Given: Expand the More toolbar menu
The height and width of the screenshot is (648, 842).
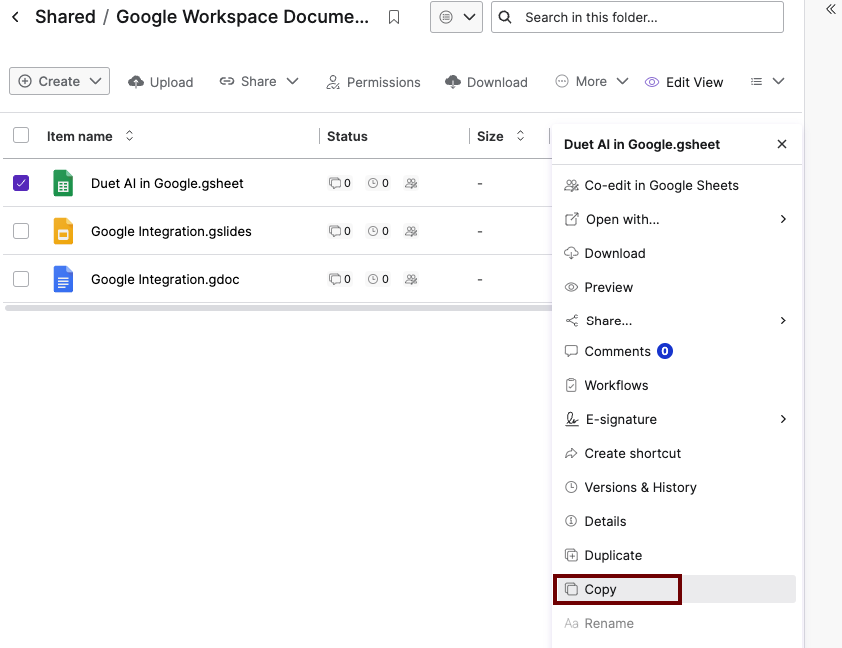Looking at the screenshot, I should (591, 81).
